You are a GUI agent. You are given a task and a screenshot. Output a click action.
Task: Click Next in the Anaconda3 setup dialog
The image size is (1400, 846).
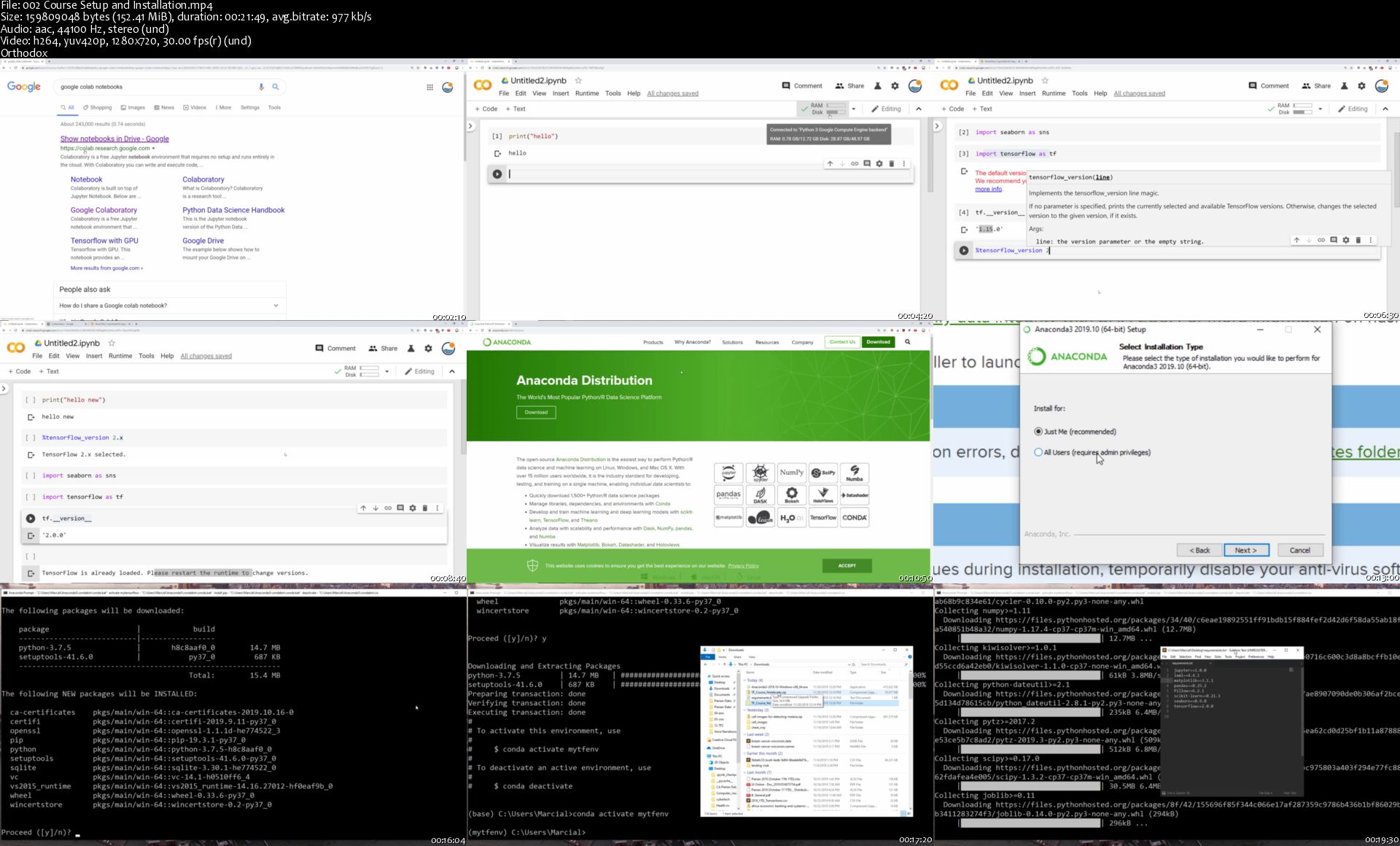(x=1246, y=550)
